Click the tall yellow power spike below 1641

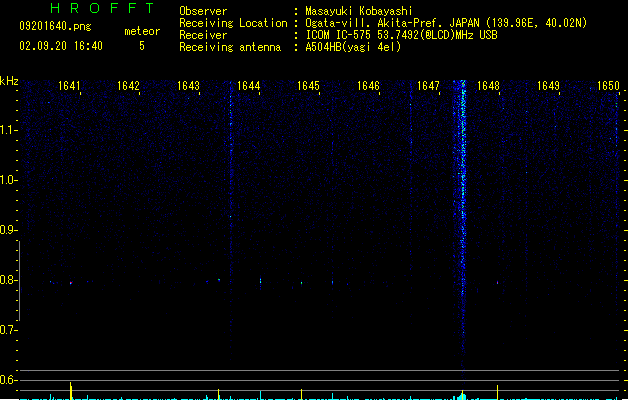[x=71, y=391]
